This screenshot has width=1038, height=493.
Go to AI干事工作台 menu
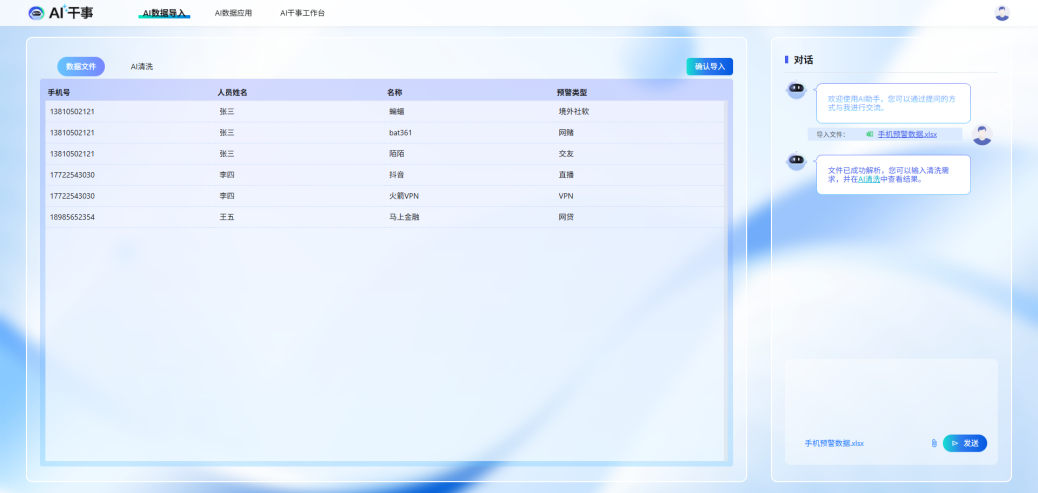pos(302,13)
